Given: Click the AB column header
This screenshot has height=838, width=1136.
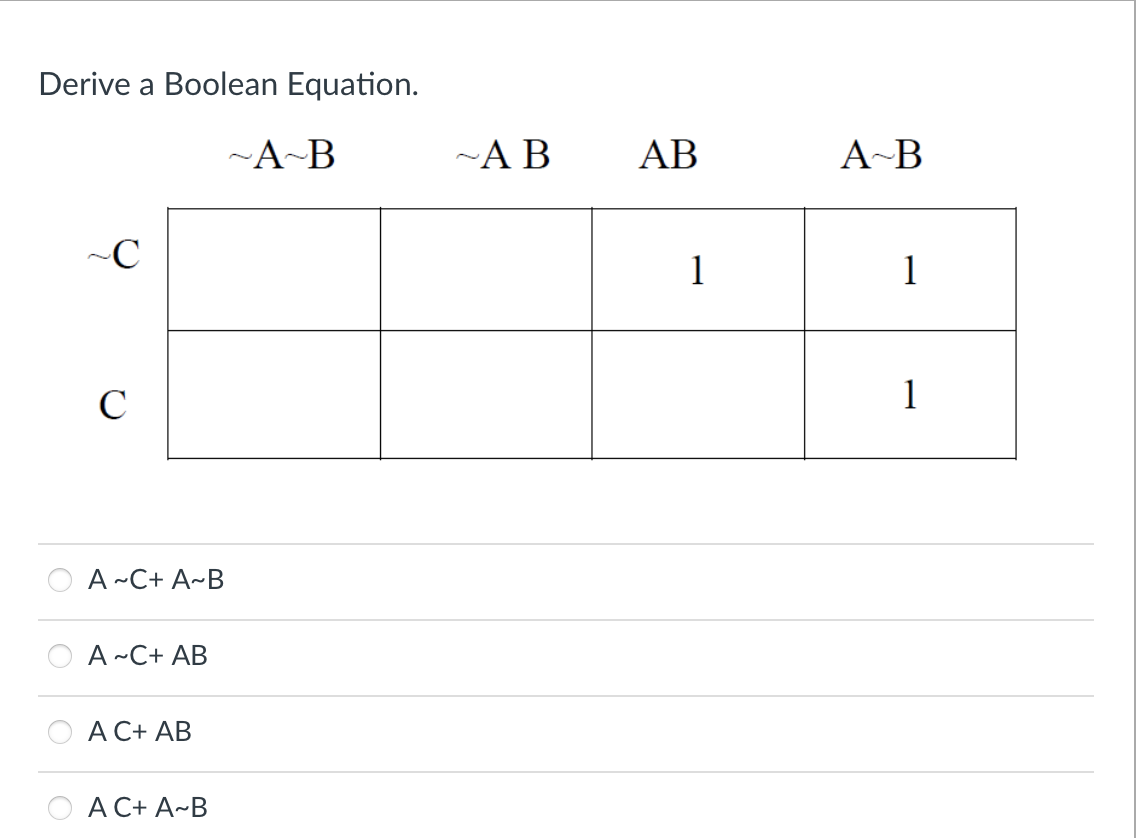Looking at the screenshot, I should (668, 156).
